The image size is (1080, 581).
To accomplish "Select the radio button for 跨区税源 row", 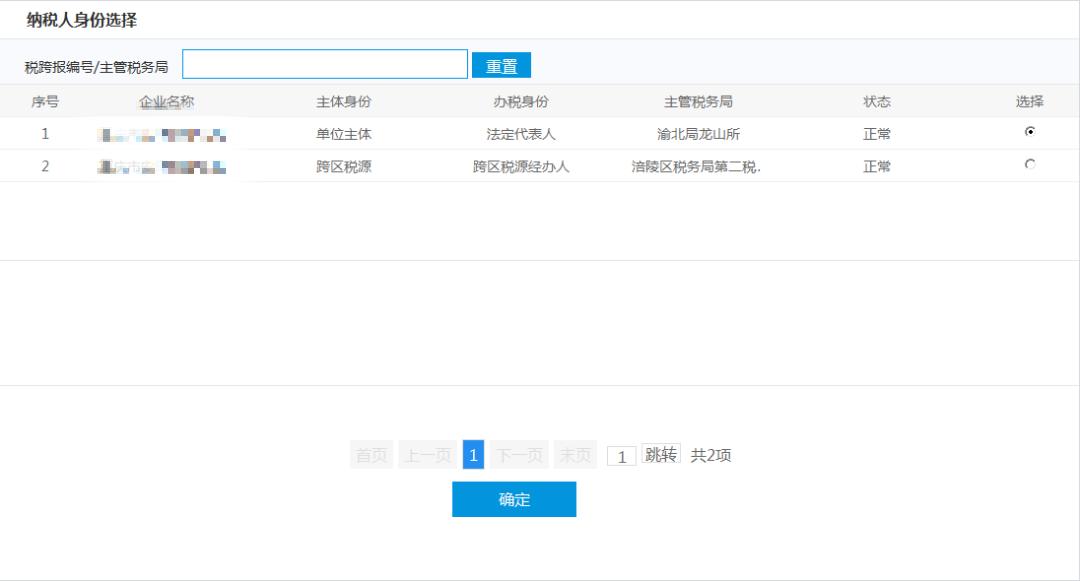I will point(1030,165).
